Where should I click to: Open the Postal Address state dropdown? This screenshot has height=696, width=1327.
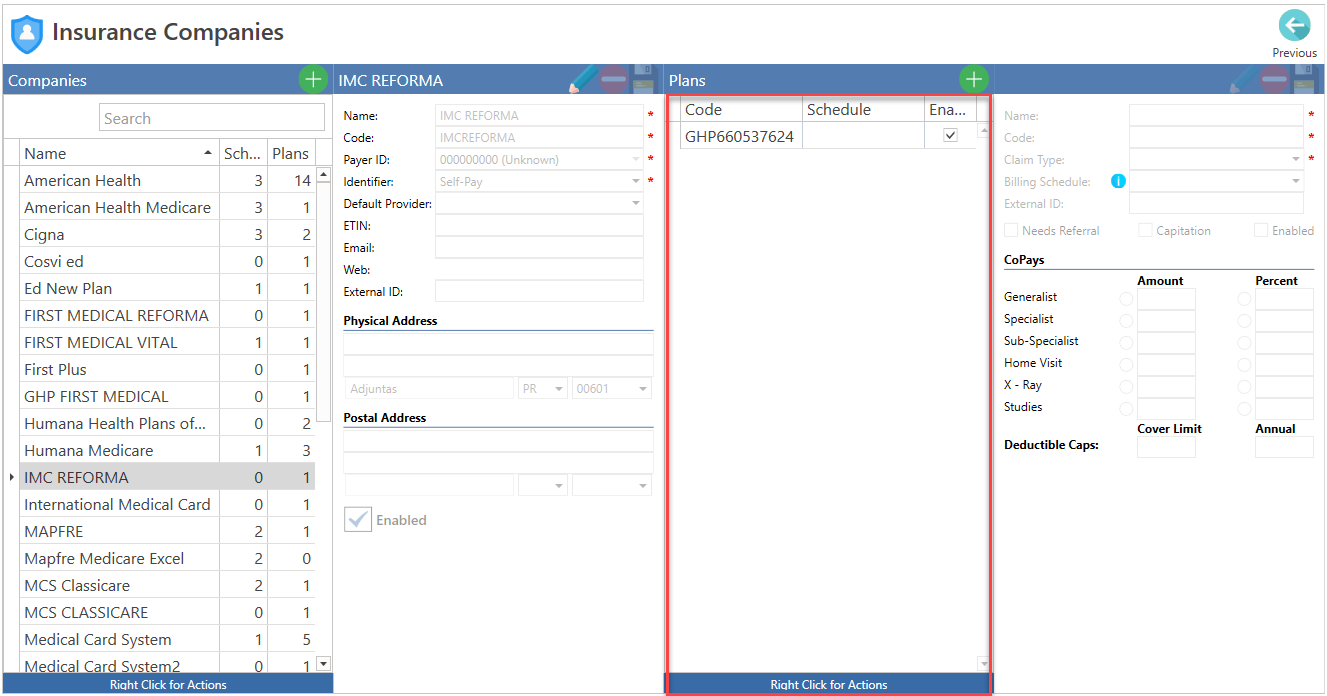point(558,485)
